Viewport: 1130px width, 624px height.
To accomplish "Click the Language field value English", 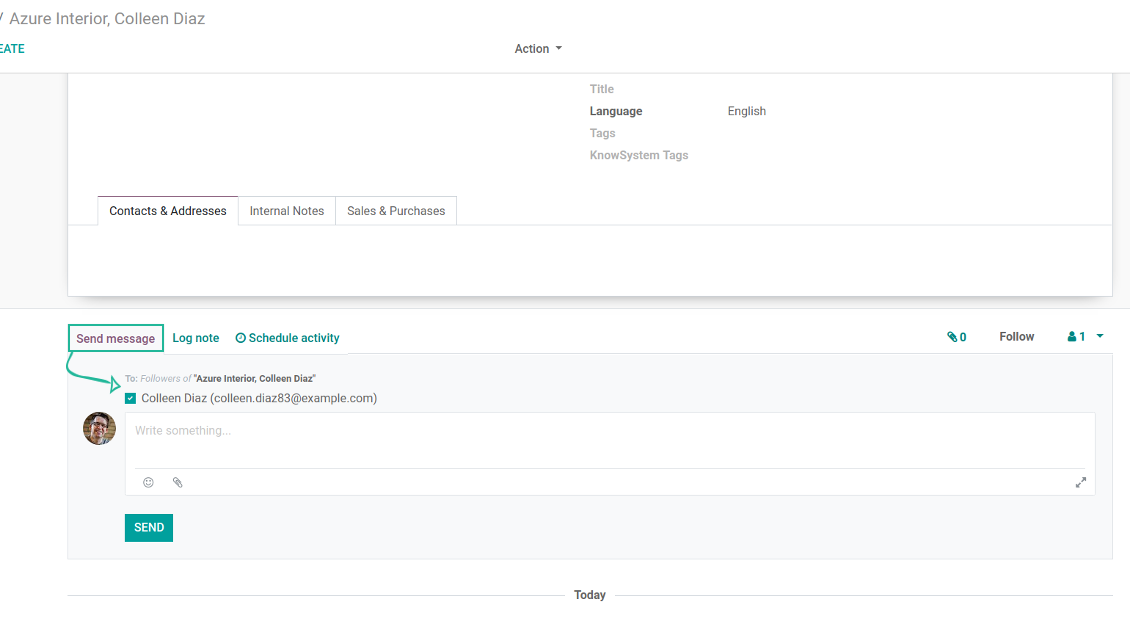I will click(746, 111).
